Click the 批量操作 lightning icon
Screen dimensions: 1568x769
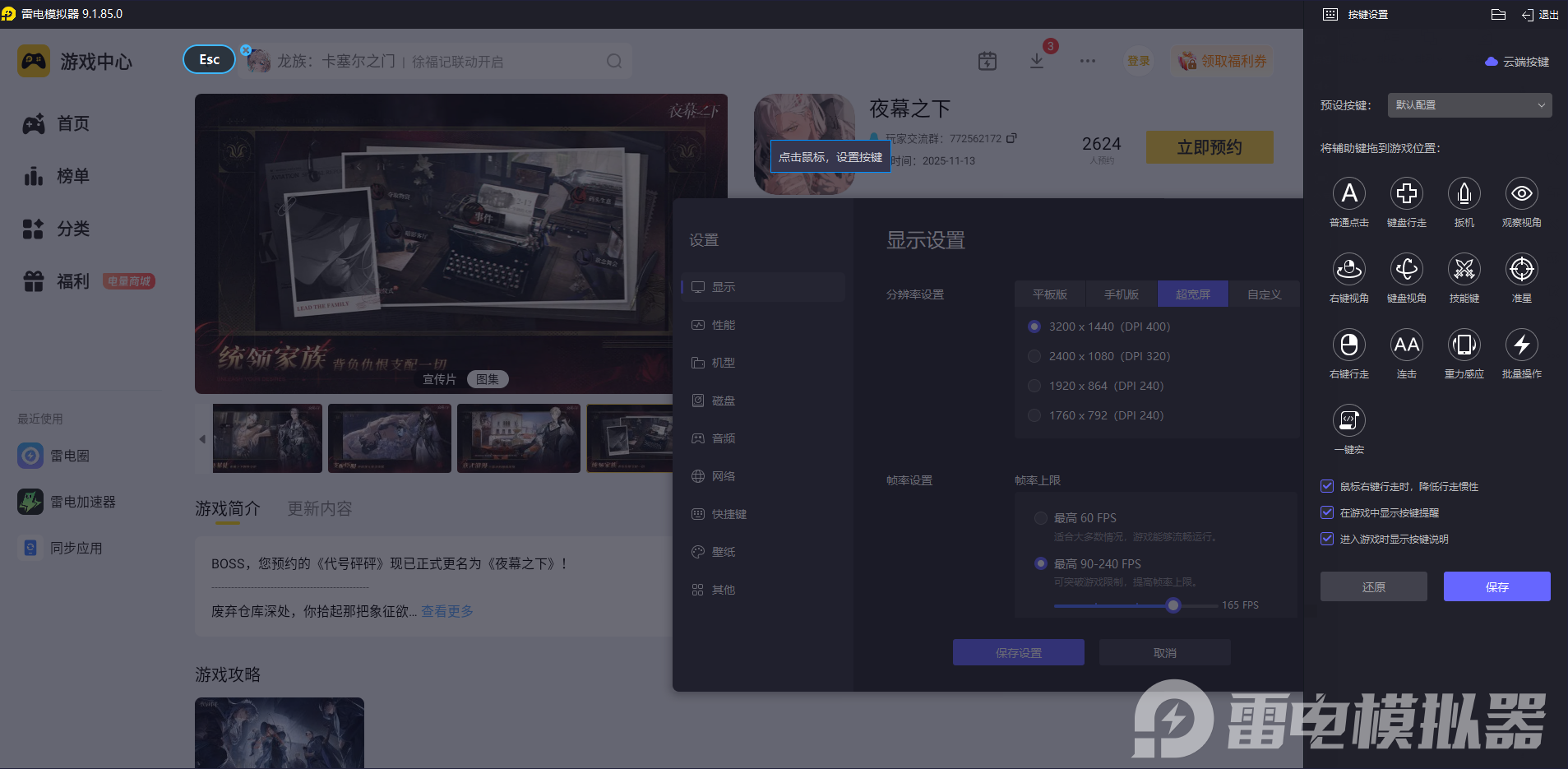pyautogui.click(x=1521, y=345)
